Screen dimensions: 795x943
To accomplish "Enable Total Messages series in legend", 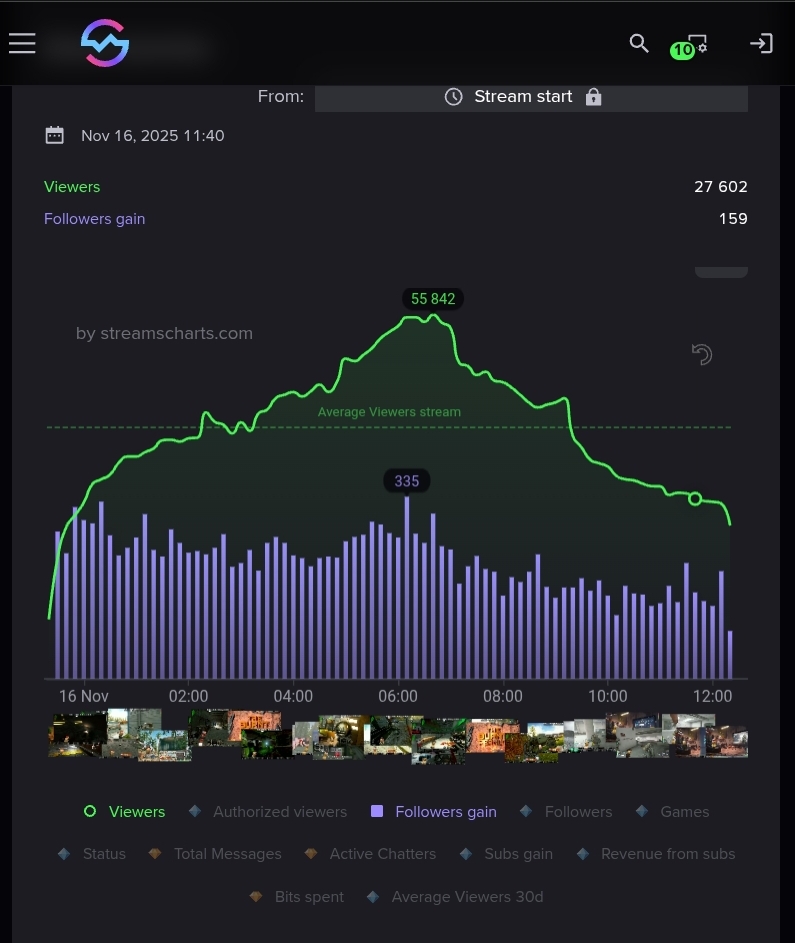I will tap(215, 853).
